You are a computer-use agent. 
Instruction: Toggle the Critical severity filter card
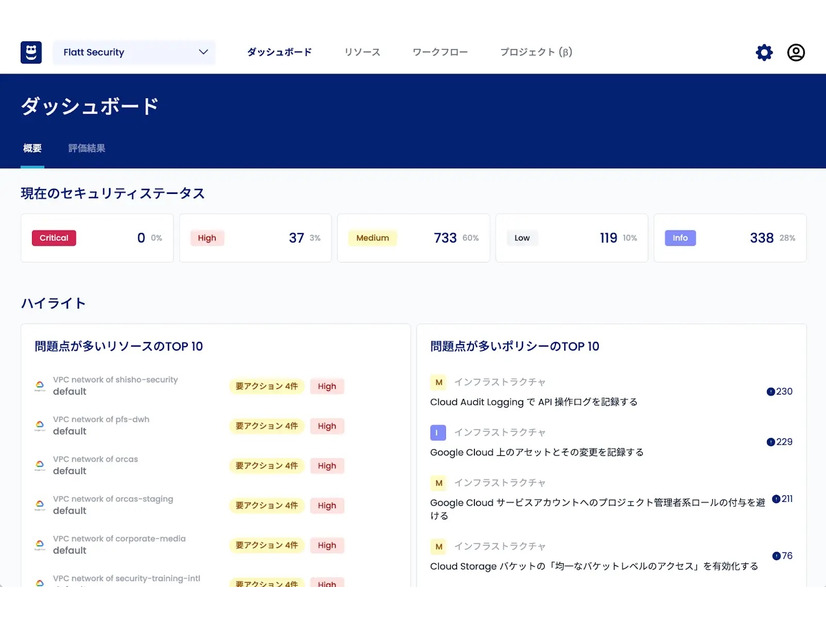(97, 237)
